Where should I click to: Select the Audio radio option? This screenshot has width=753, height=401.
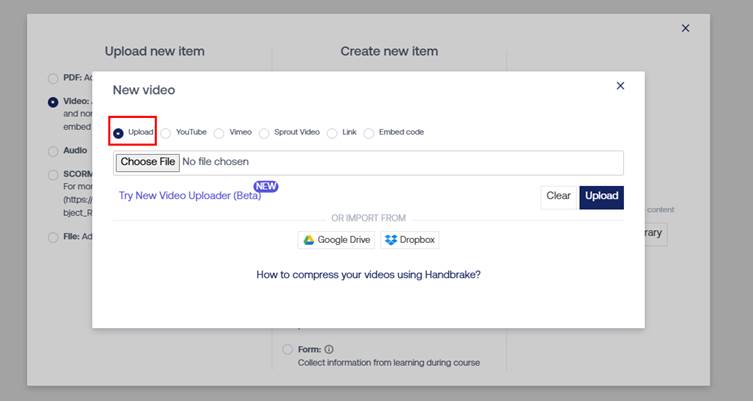click(53, 151)
